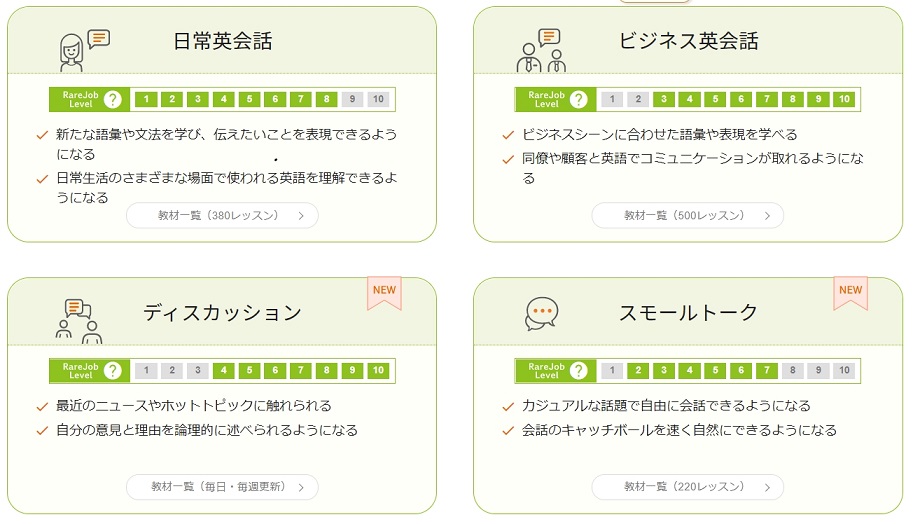Select level 4 in ディスカッション level bar

click(x=224, y=370)
